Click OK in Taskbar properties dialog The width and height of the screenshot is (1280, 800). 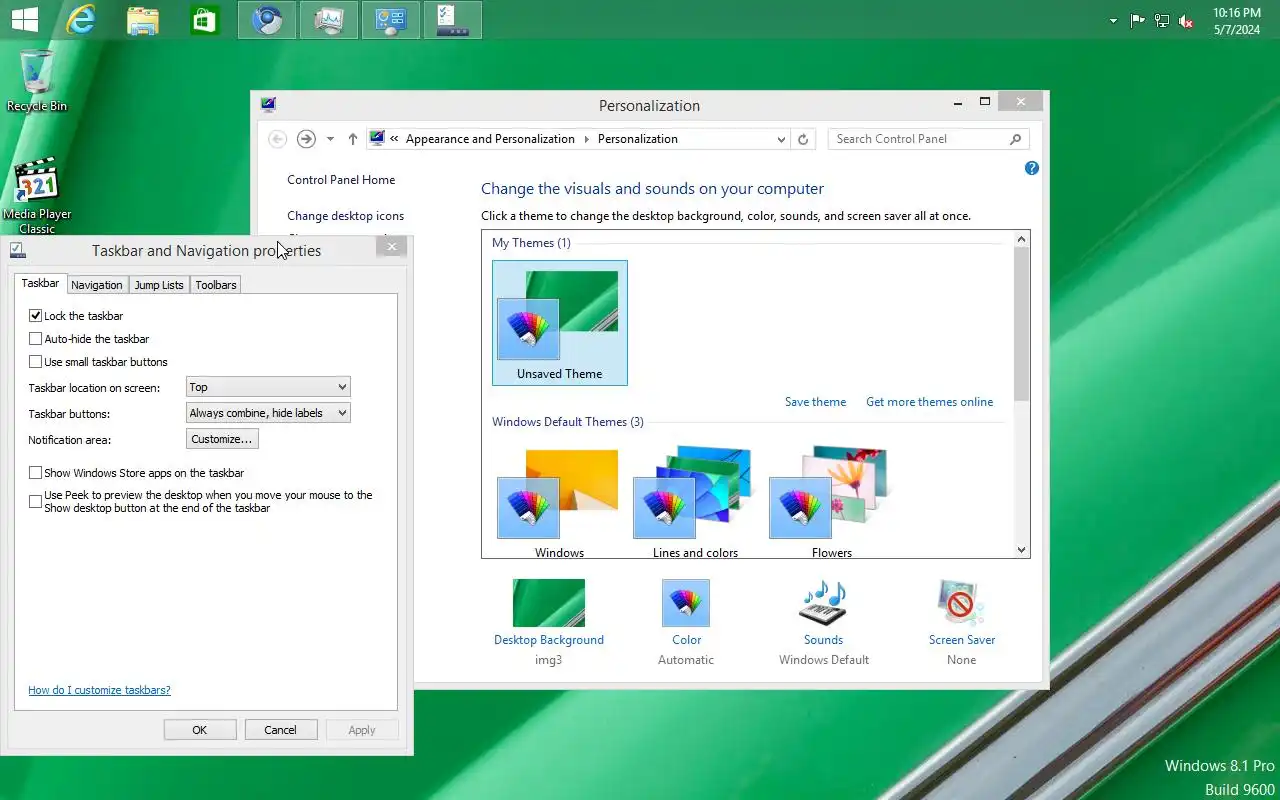[x=200, y=730]
